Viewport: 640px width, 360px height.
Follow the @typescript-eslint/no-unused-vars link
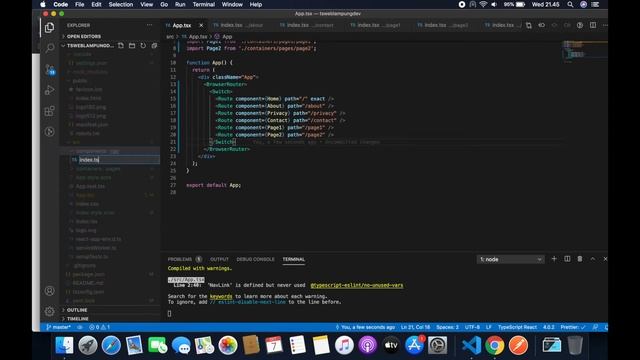pos(357,285)
